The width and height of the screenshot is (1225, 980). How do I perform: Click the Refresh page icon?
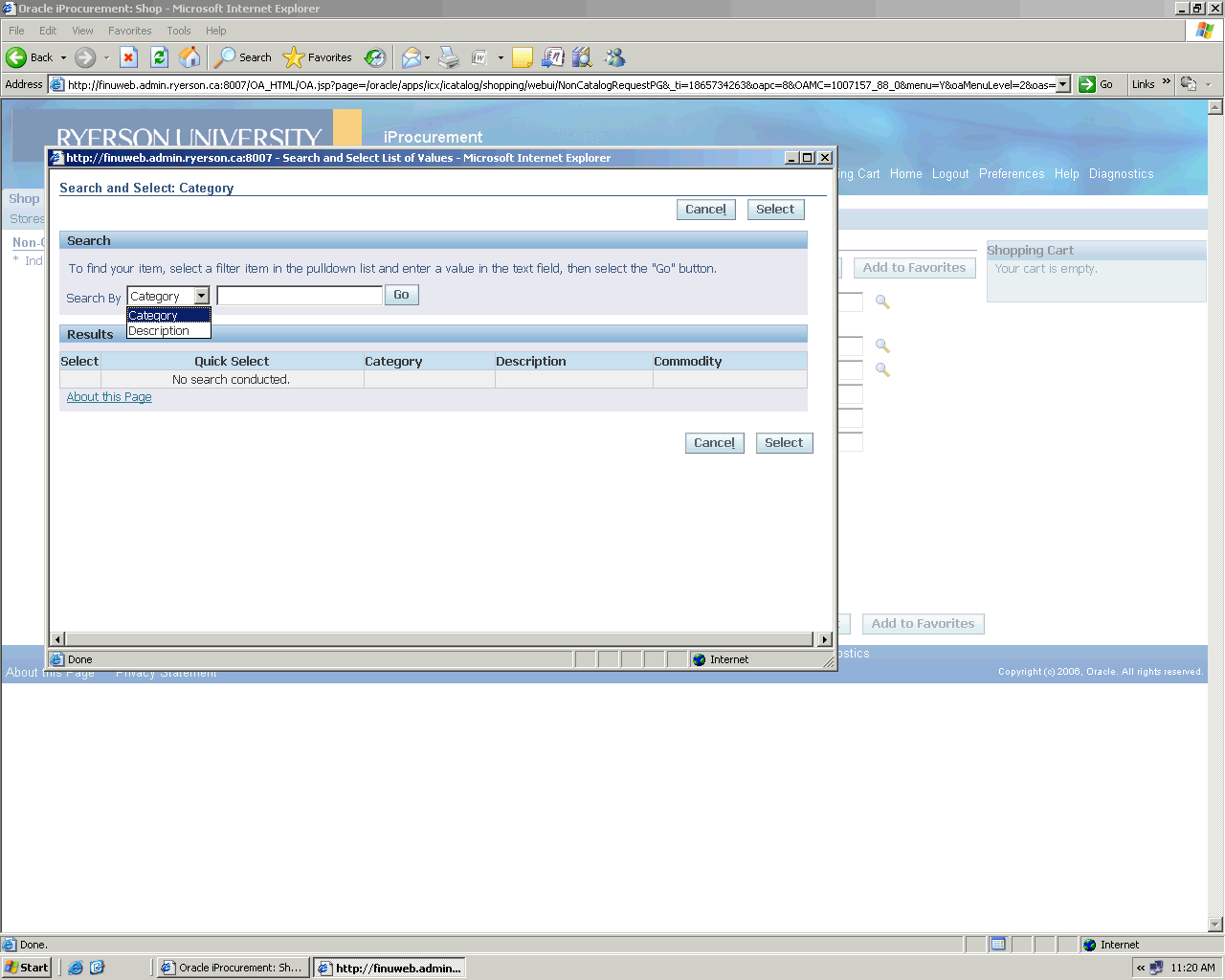(x=160, y=57)
